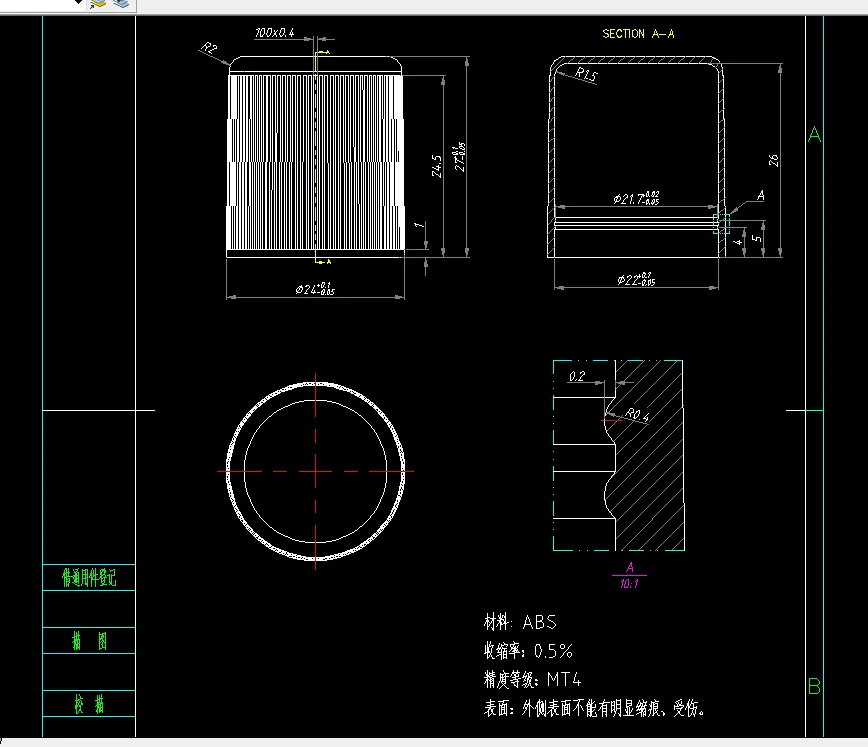Select the Φ24 diameter dimension

click(315, 289)
